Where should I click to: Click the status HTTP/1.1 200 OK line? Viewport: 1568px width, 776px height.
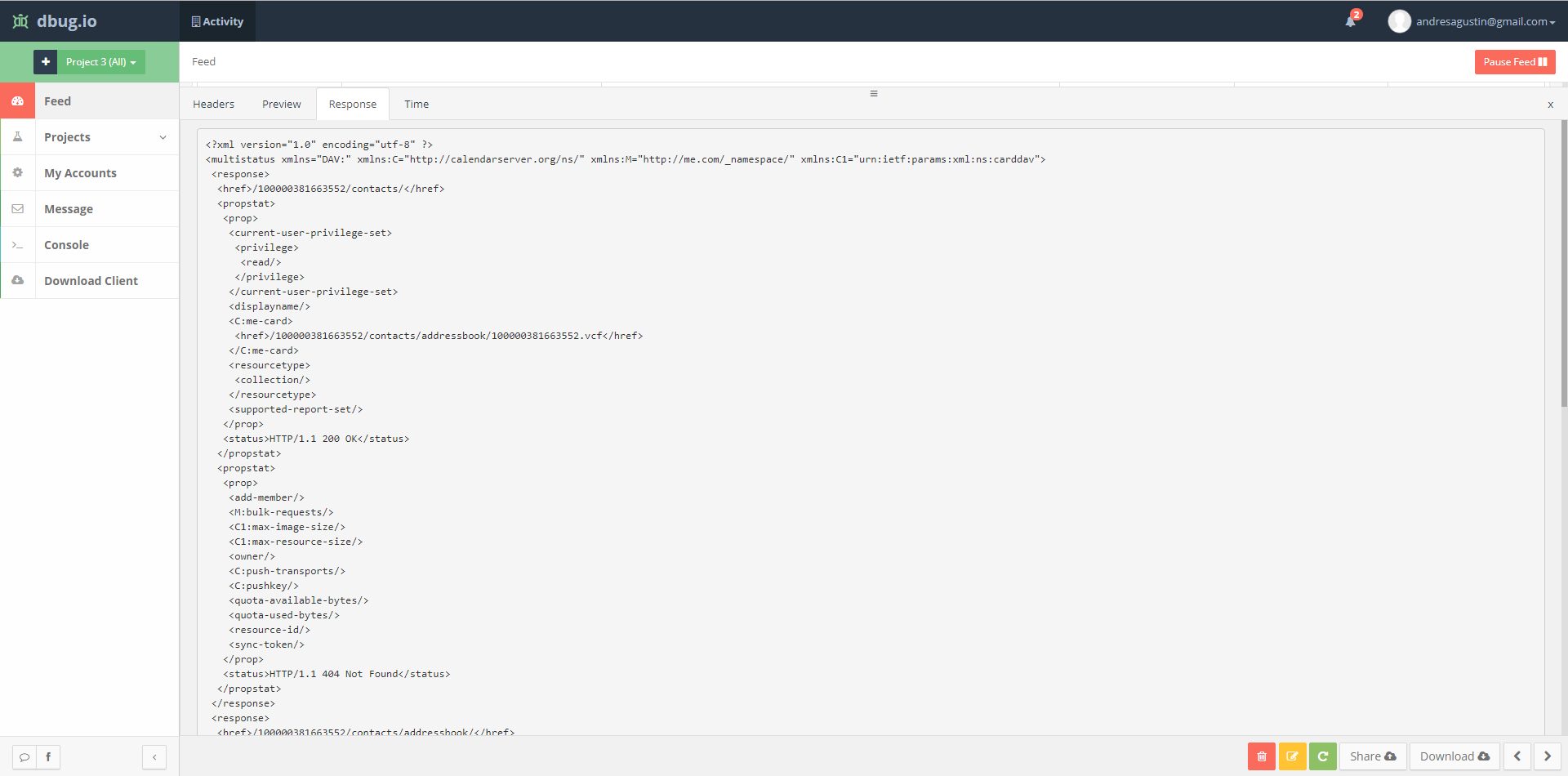(x=317, y=439)
